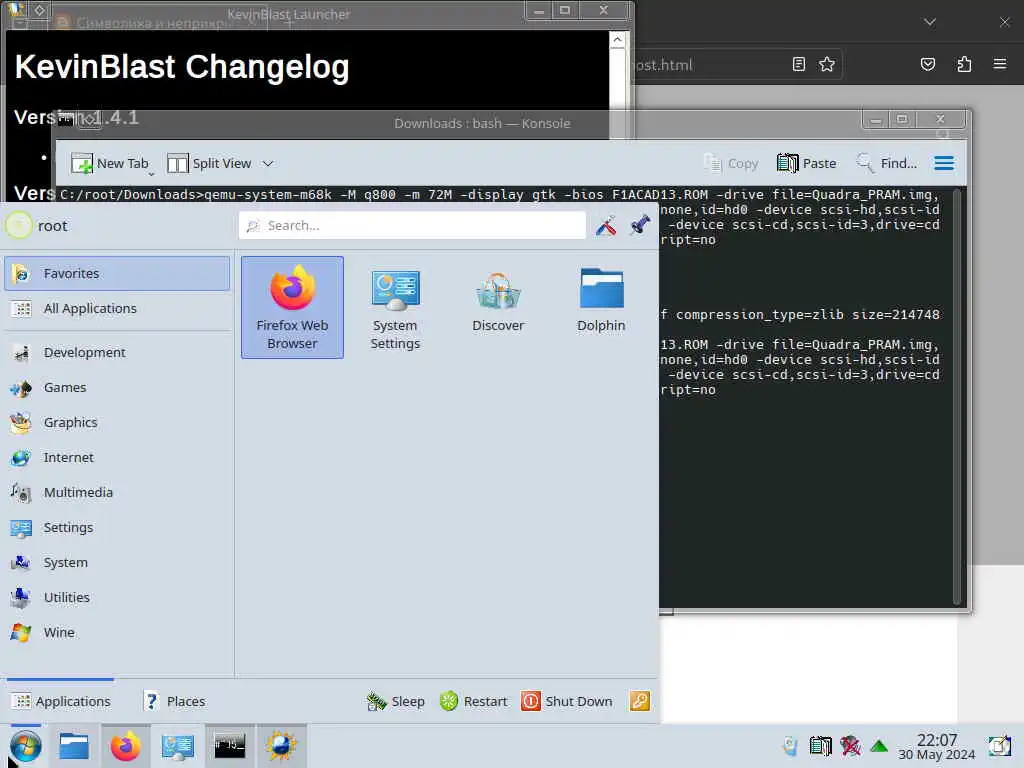Click Copy in Konsole toolbar

click(731, 163)
